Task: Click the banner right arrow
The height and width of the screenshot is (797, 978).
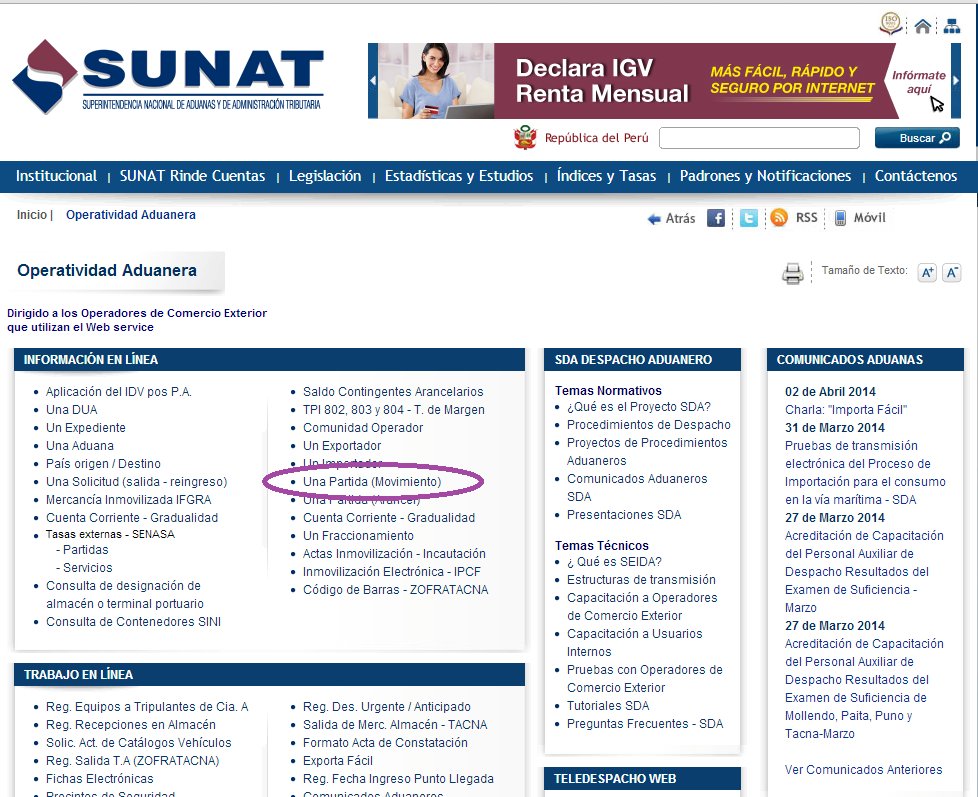Action: tap(956, 80)
